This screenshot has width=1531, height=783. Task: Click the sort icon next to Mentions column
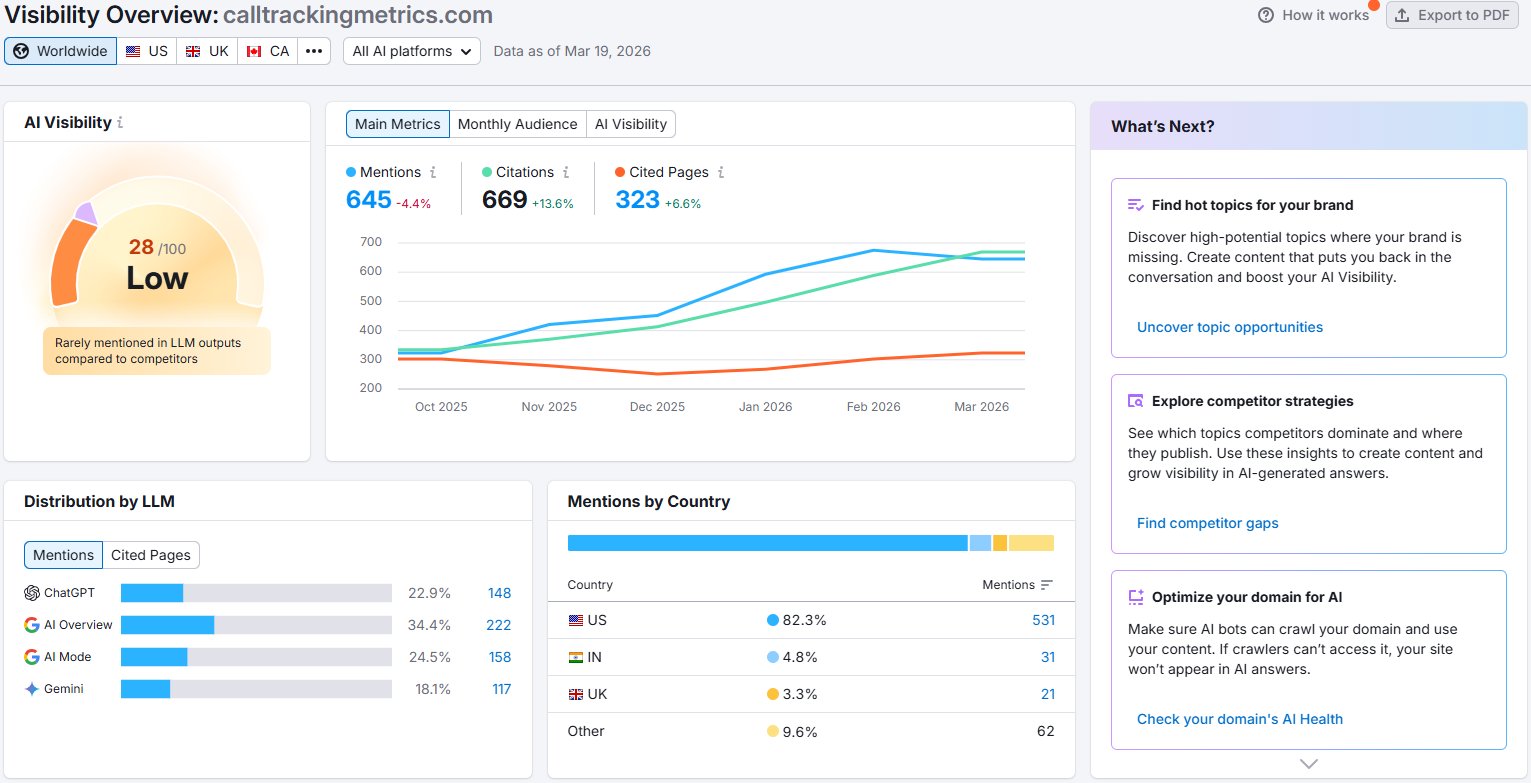1047,585
